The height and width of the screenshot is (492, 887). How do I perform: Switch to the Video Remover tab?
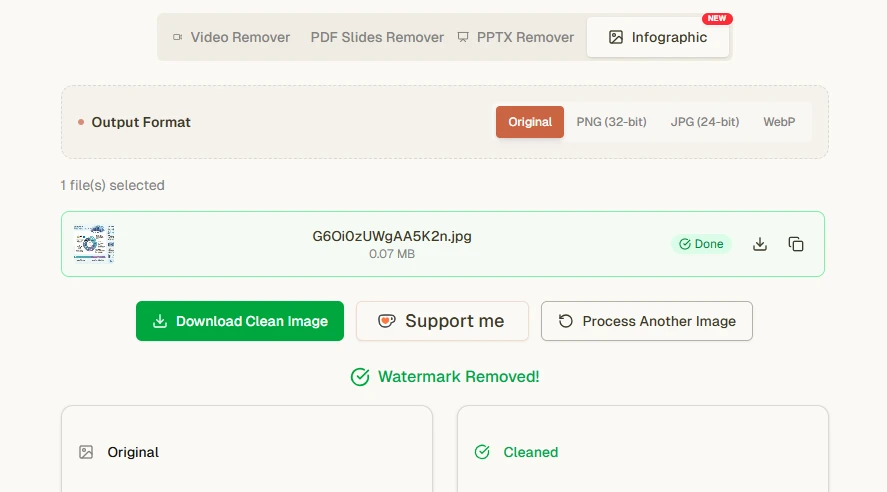[231, 37]
